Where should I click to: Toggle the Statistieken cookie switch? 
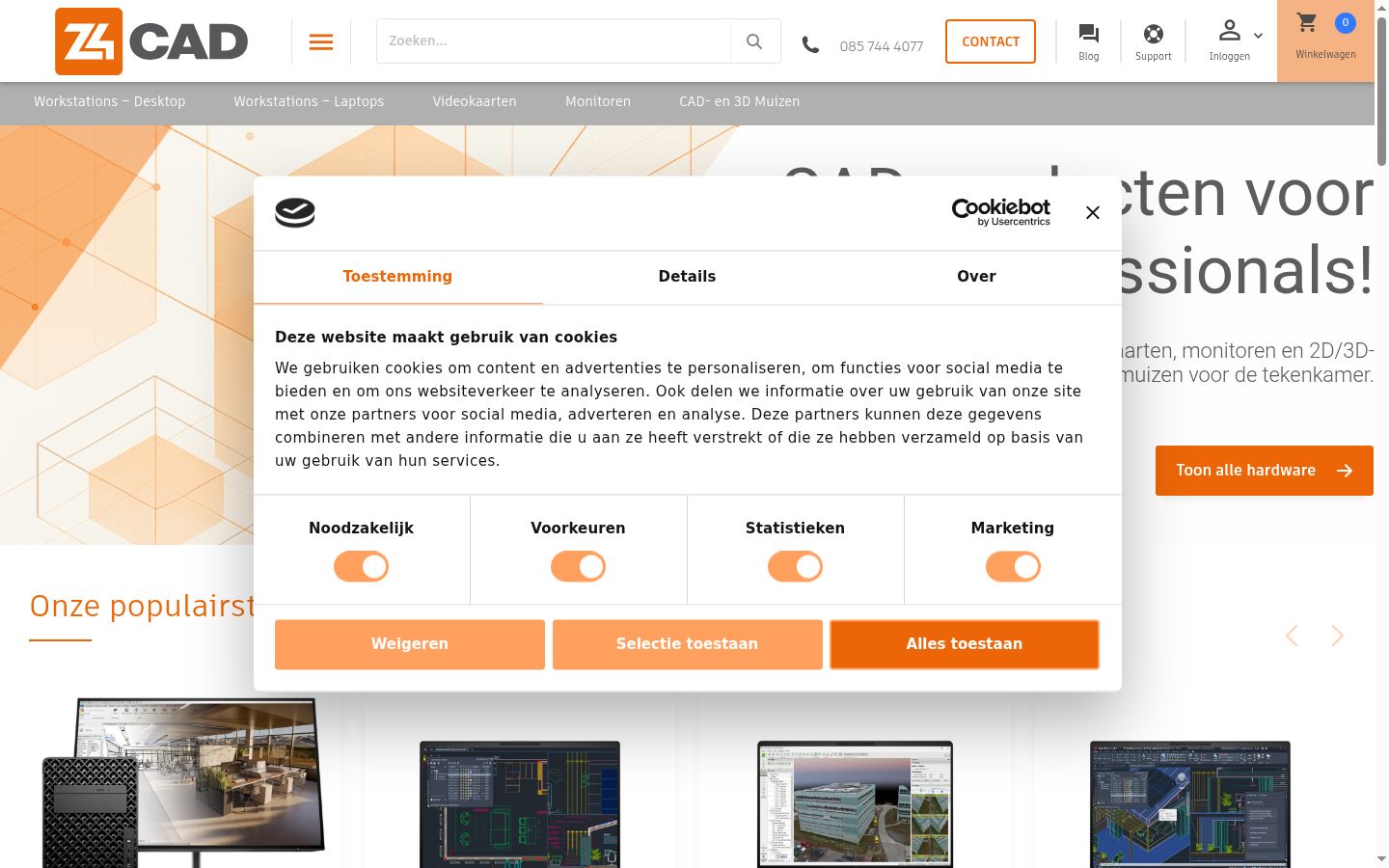coord(796,566)
